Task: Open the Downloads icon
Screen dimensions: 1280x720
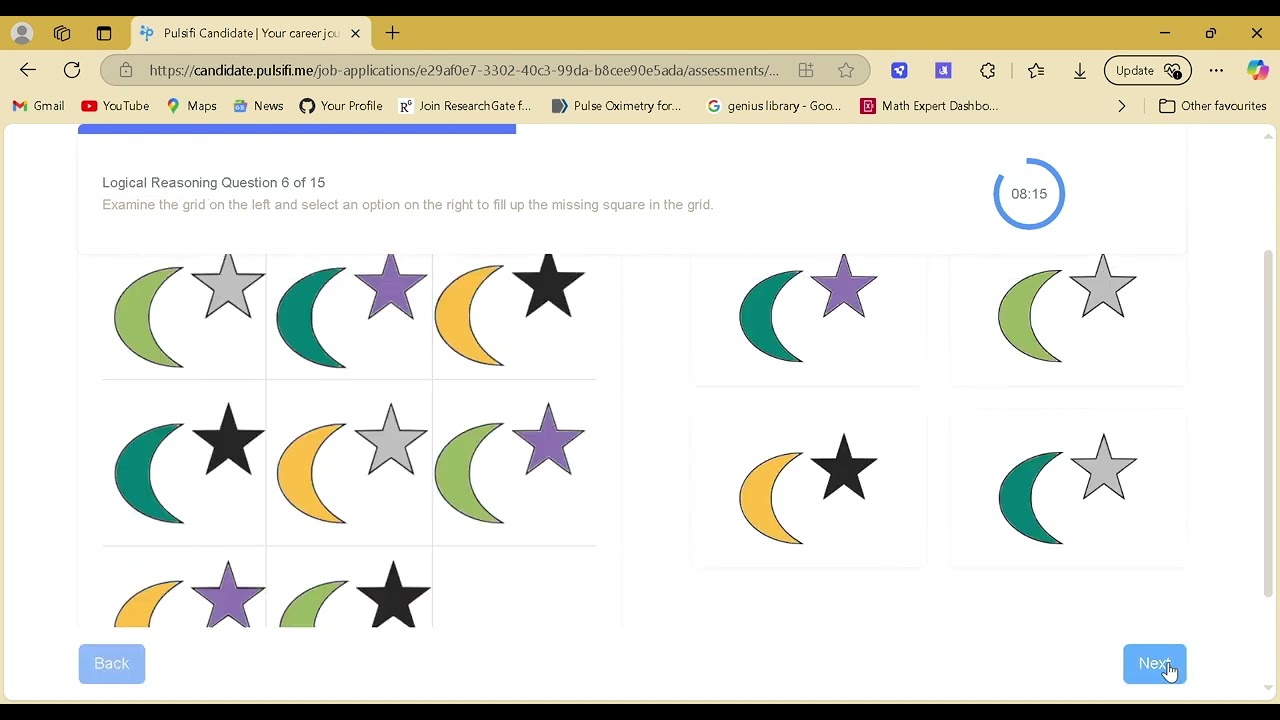Action: click(x=1080, y=70)
